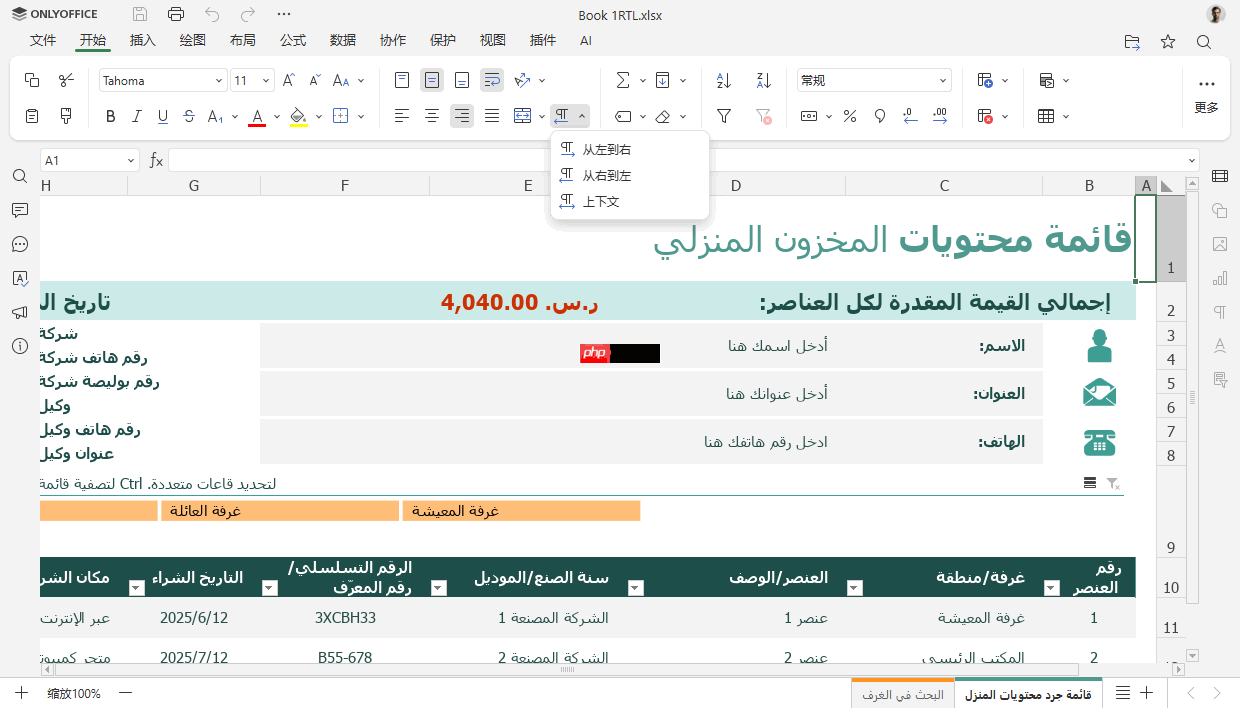Click the percent style icon
The width and height of the screenshot is (1240, 708).
point(849,115)
